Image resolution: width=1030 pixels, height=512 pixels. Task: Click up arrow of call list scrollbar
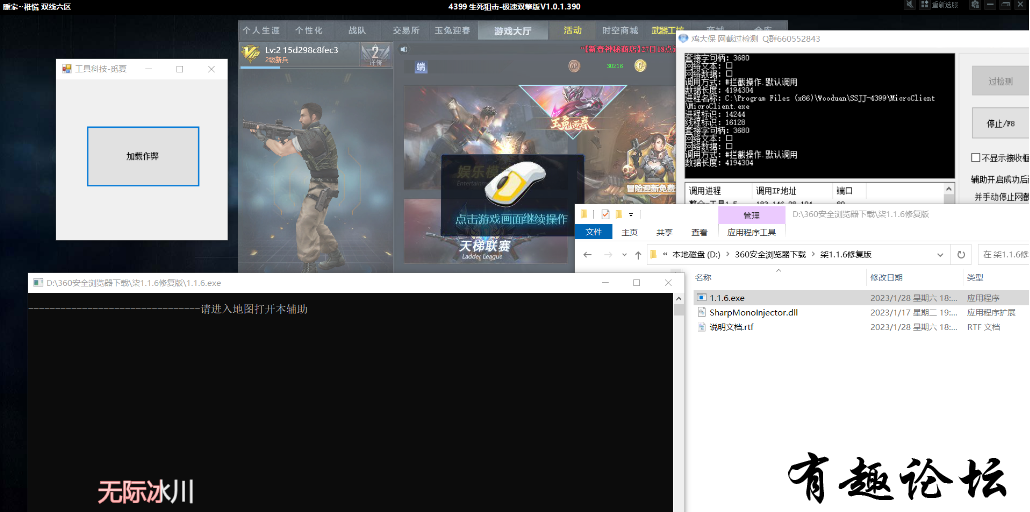(949, 190)
